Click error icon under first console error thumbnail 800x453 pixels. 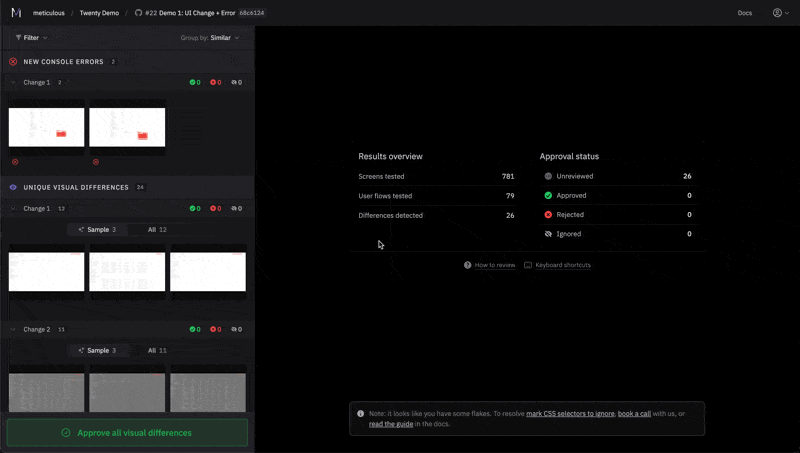point(15,162)
